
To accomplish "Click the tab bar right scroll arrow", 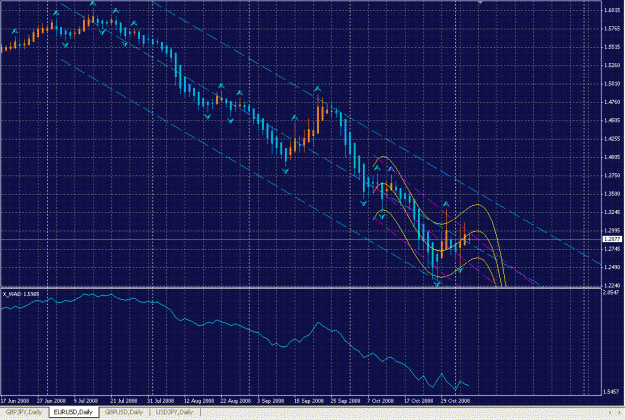I will 620,412.
